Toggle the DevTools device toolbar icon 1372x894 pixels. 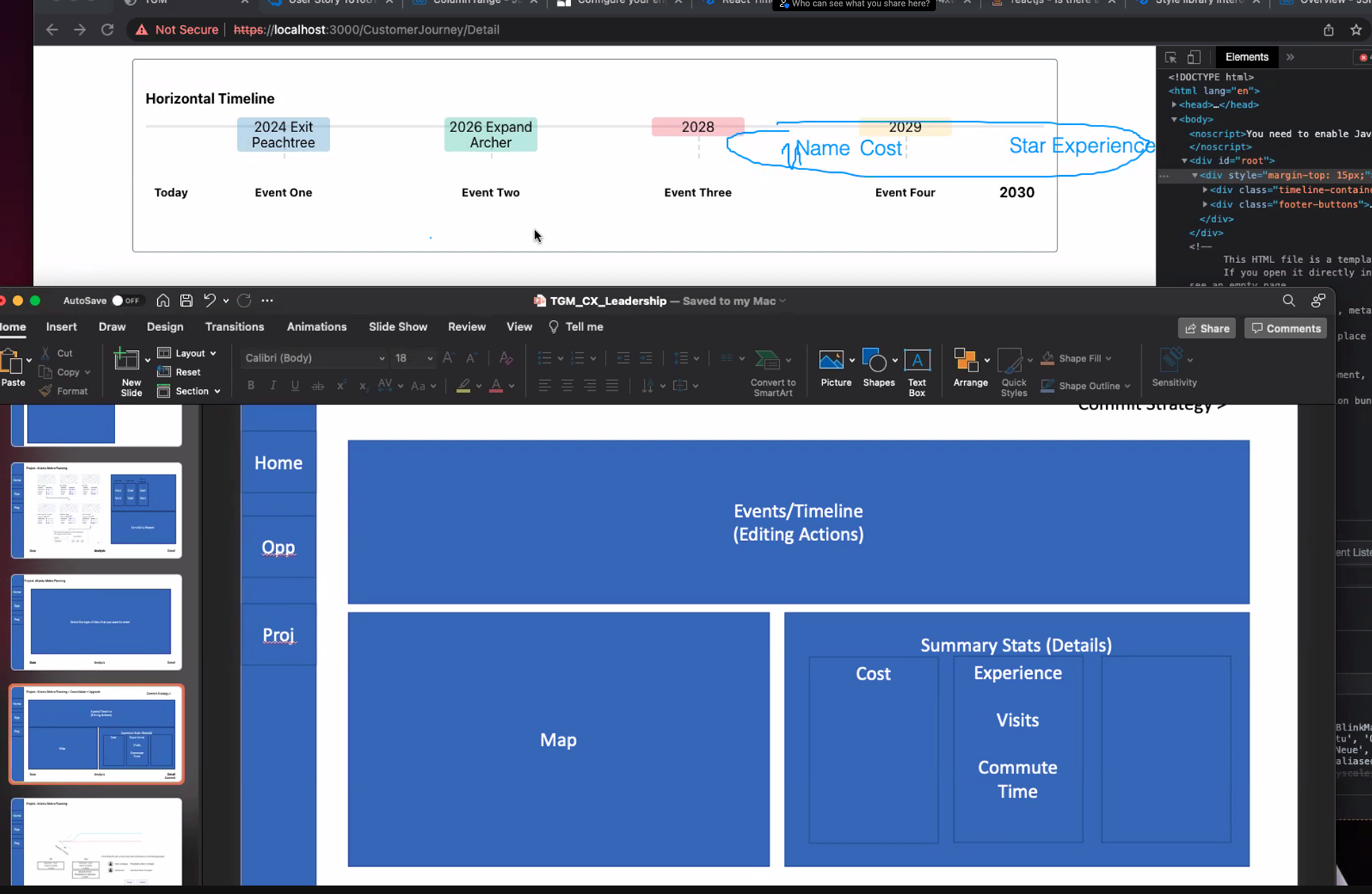point(1194,57)
